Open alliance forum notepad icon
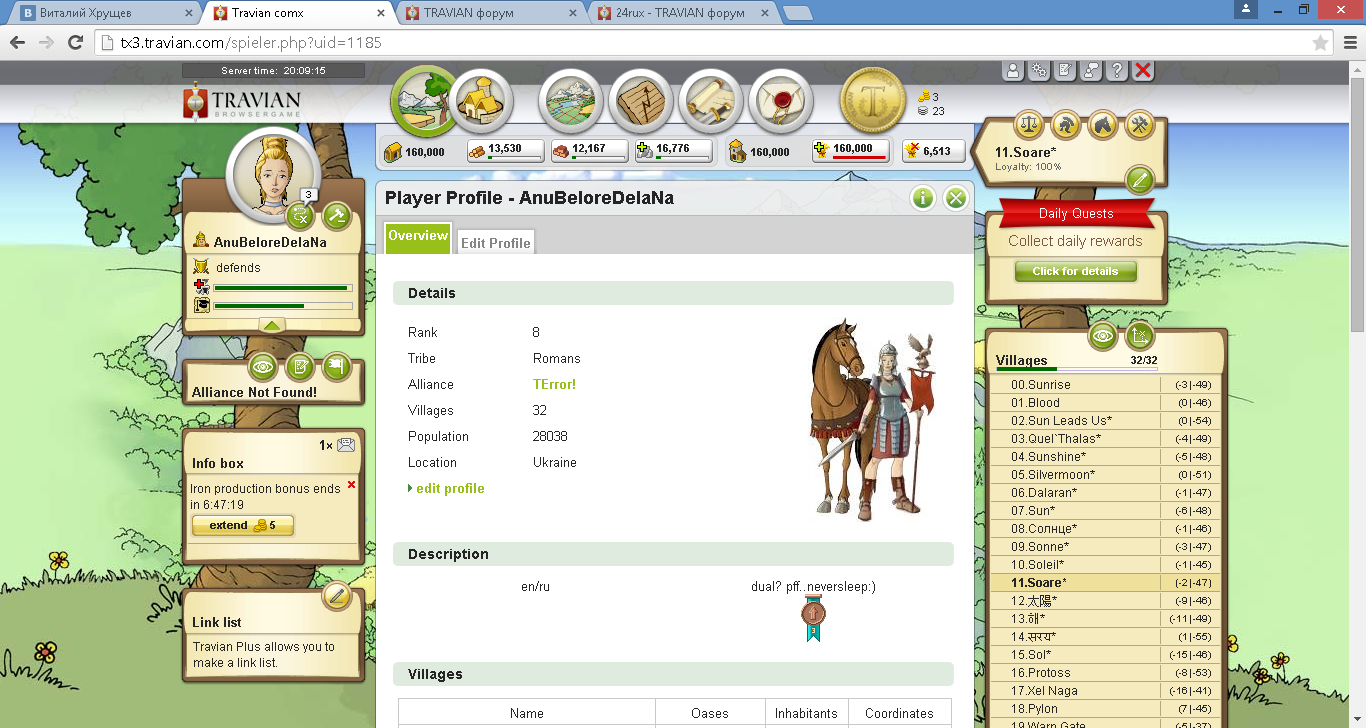1366x728 pixels. pos(300,367)
